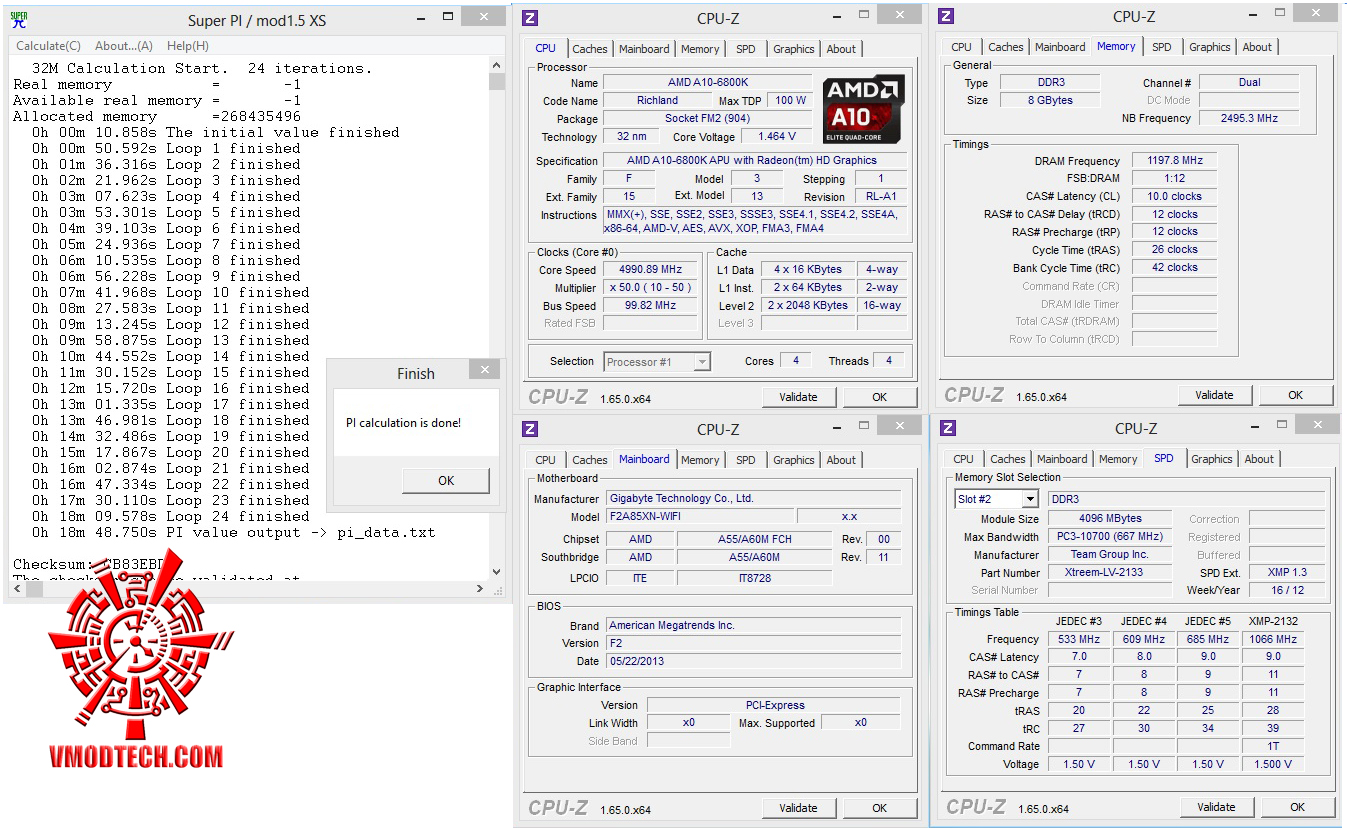Image resolution: width=1347 pixels, height=828 pixels.
Task: Confirm the Finish dialog with OK
Action: coord(446,480)
